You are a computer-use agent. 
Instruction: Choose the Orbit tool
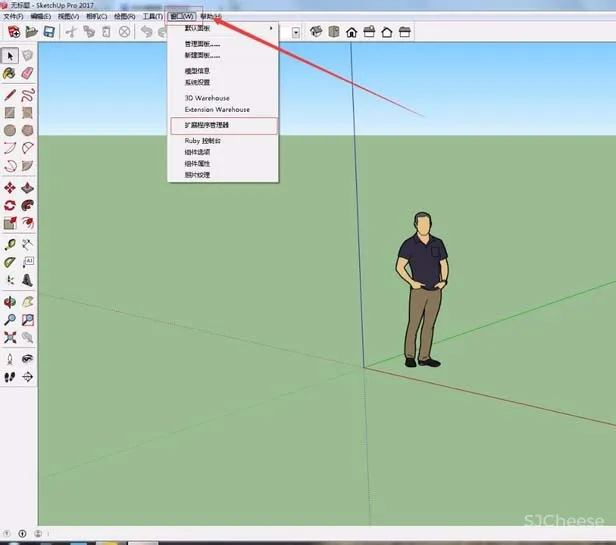[10, 301]
